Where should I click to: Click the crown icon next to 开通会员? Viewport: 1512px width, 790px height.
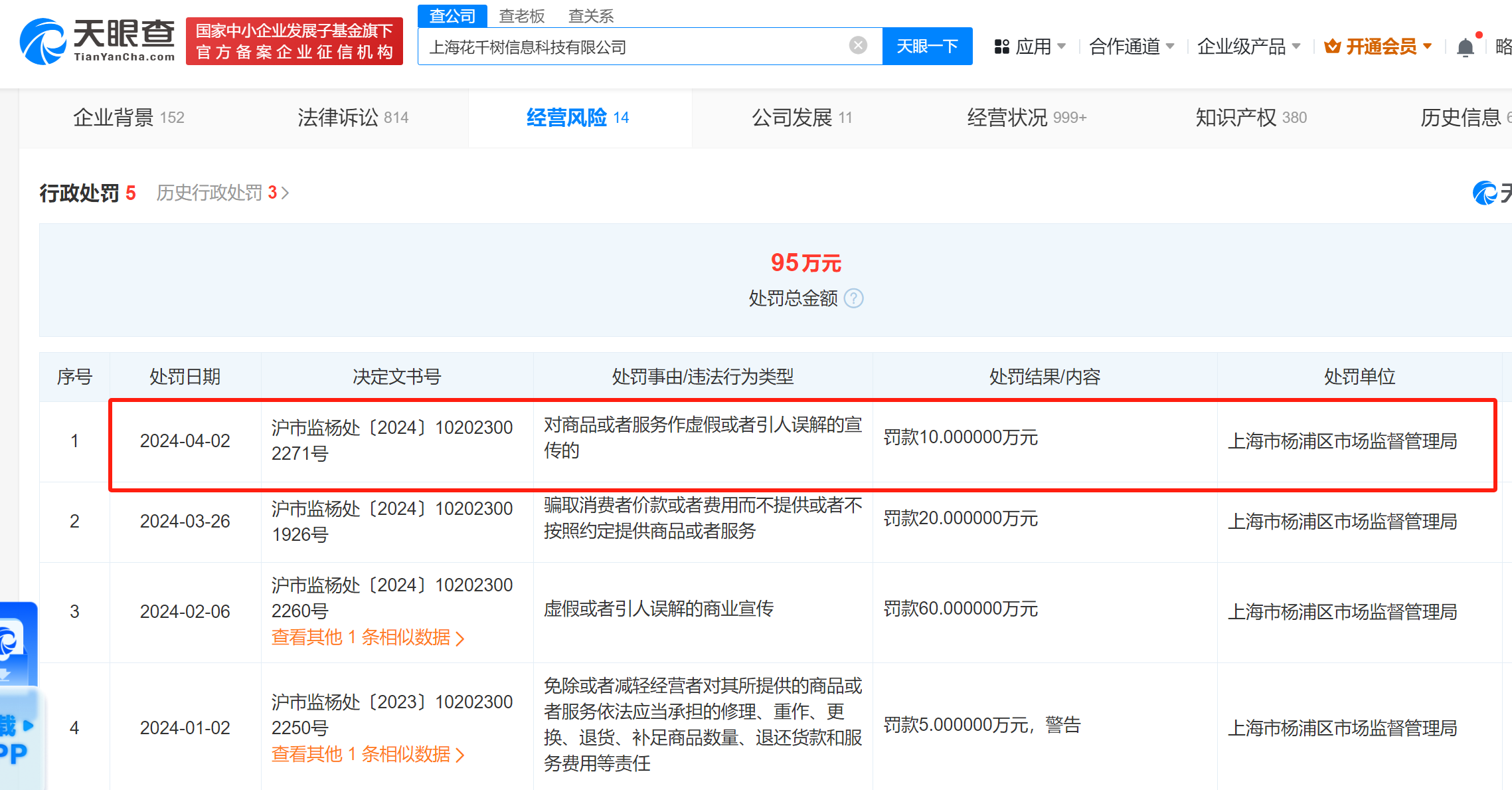click(1331, 47)
